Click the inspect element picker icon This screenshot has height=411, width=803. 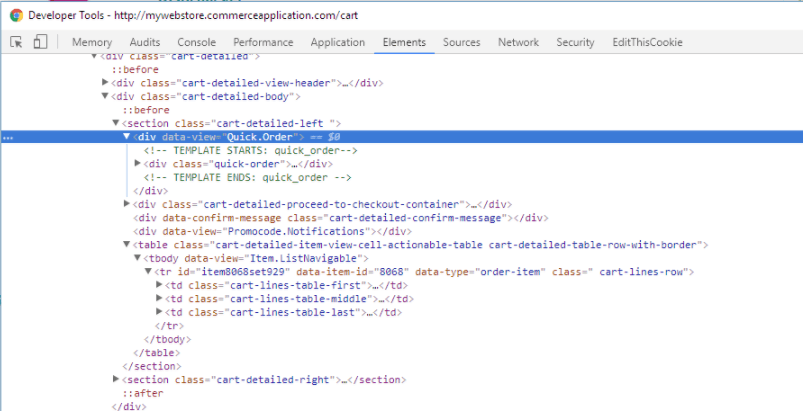point(17,42)
